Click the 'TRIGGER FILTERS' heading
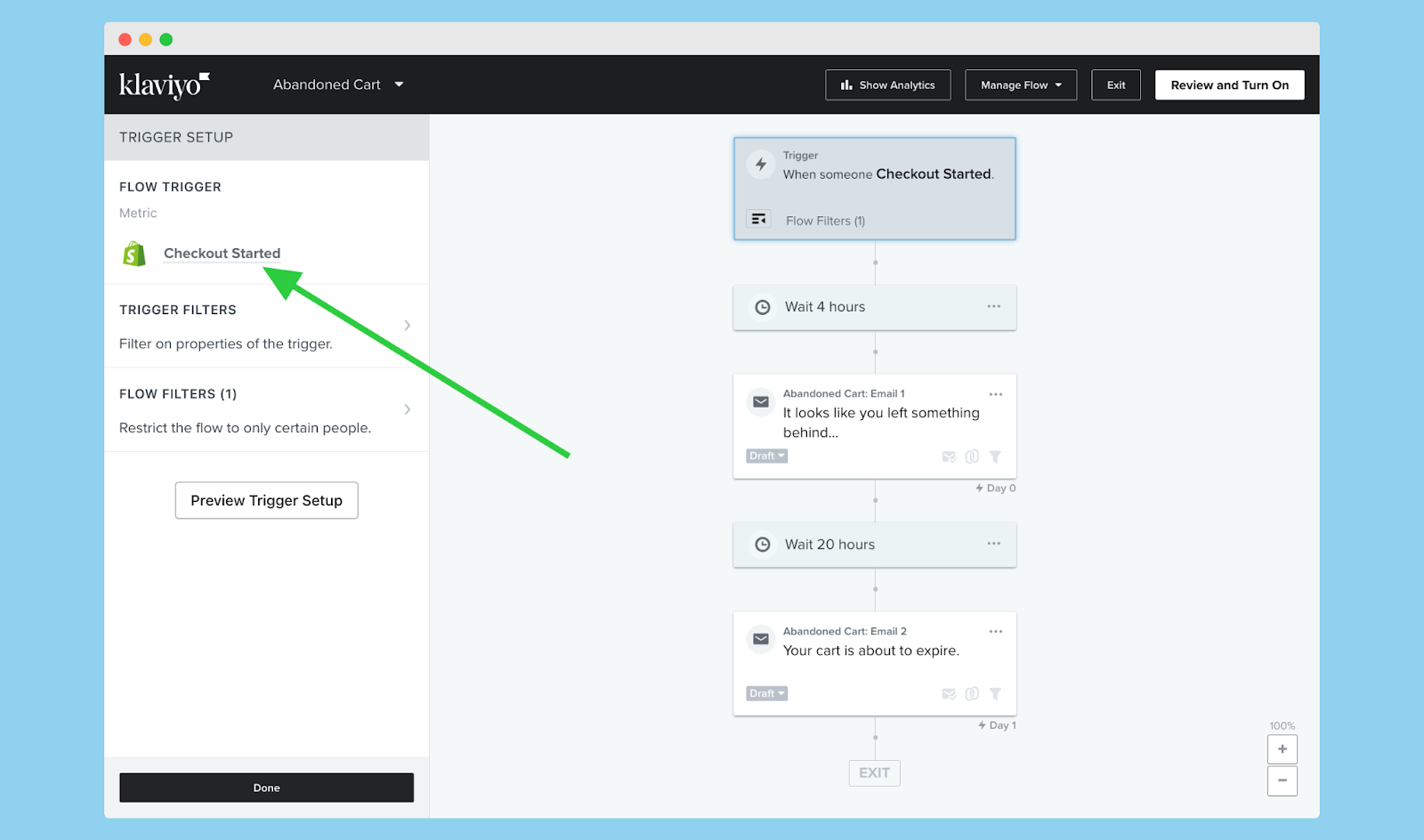The height and width of the screenshot is (840, 1424). [x=178, y=310]
